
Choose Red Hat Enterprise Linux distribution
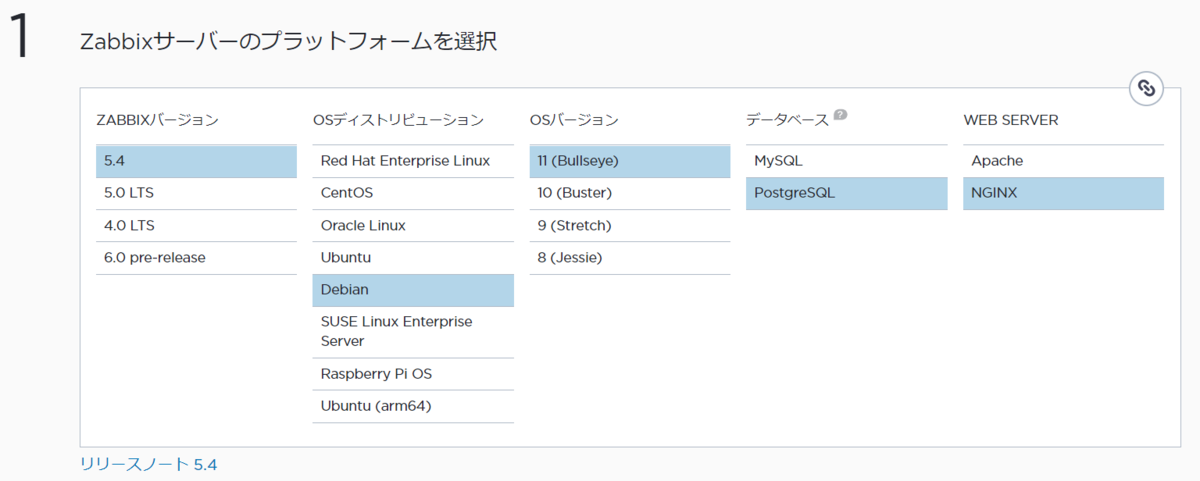(x=413, y=161)
